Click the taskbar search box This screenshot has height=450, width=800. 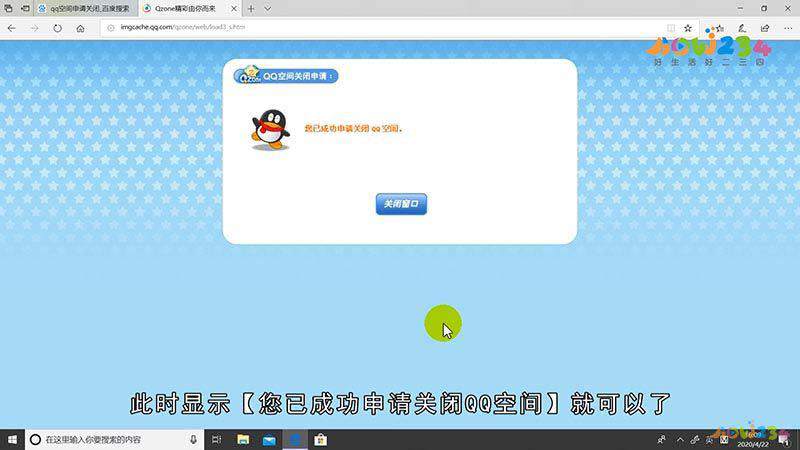pyautogui.click(x=114, y=439)
